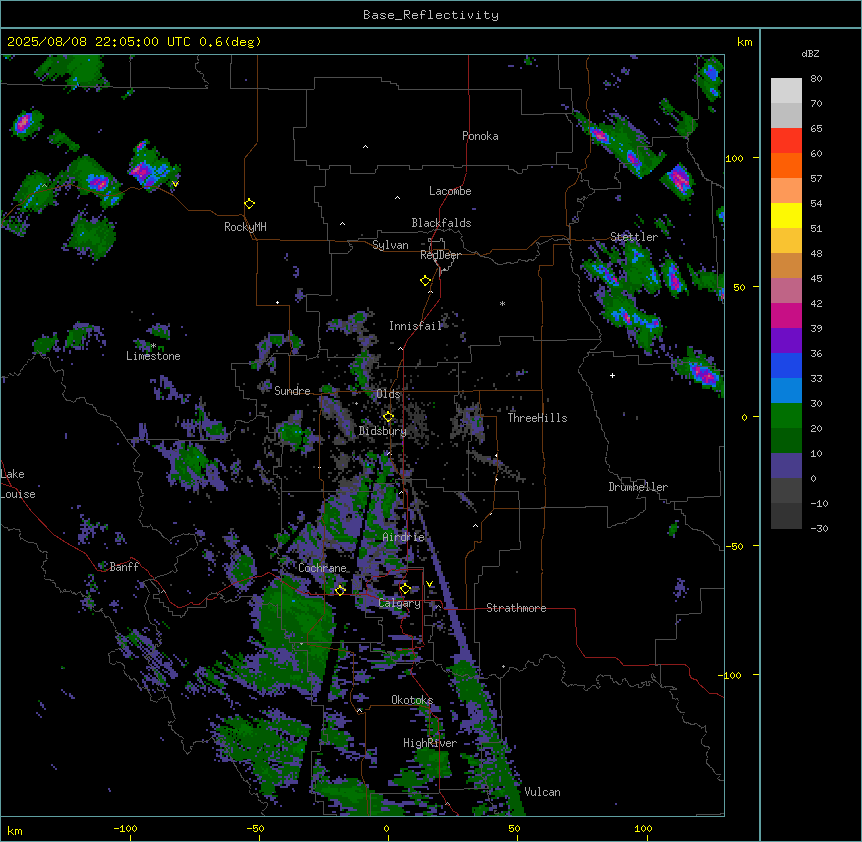862x842 pixels.
Task: Select the yellow diamond marker below Cochrane
Action: 340,590
